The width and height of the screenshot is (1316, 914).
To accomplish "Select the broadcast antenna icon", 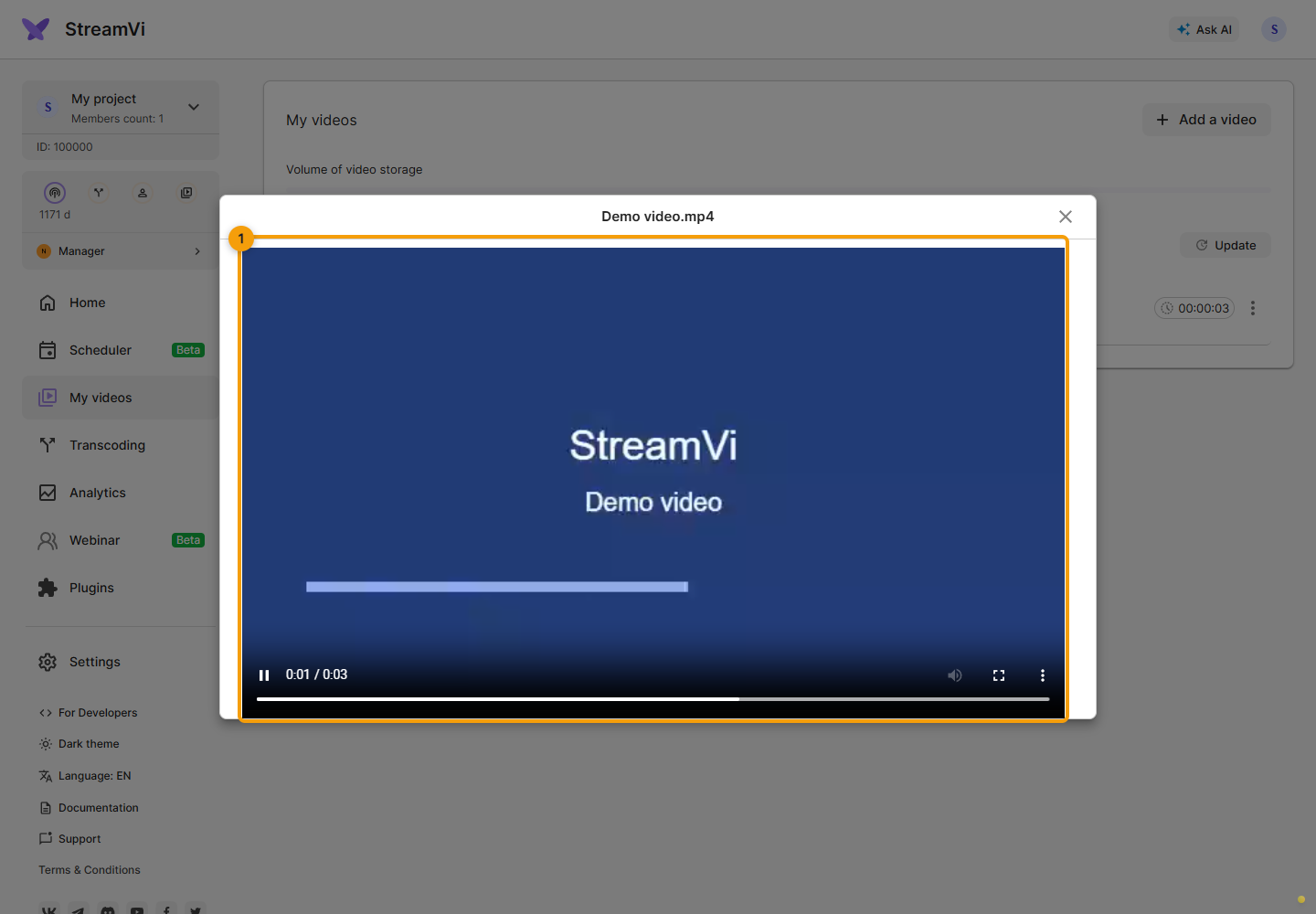I will point(55,193).
